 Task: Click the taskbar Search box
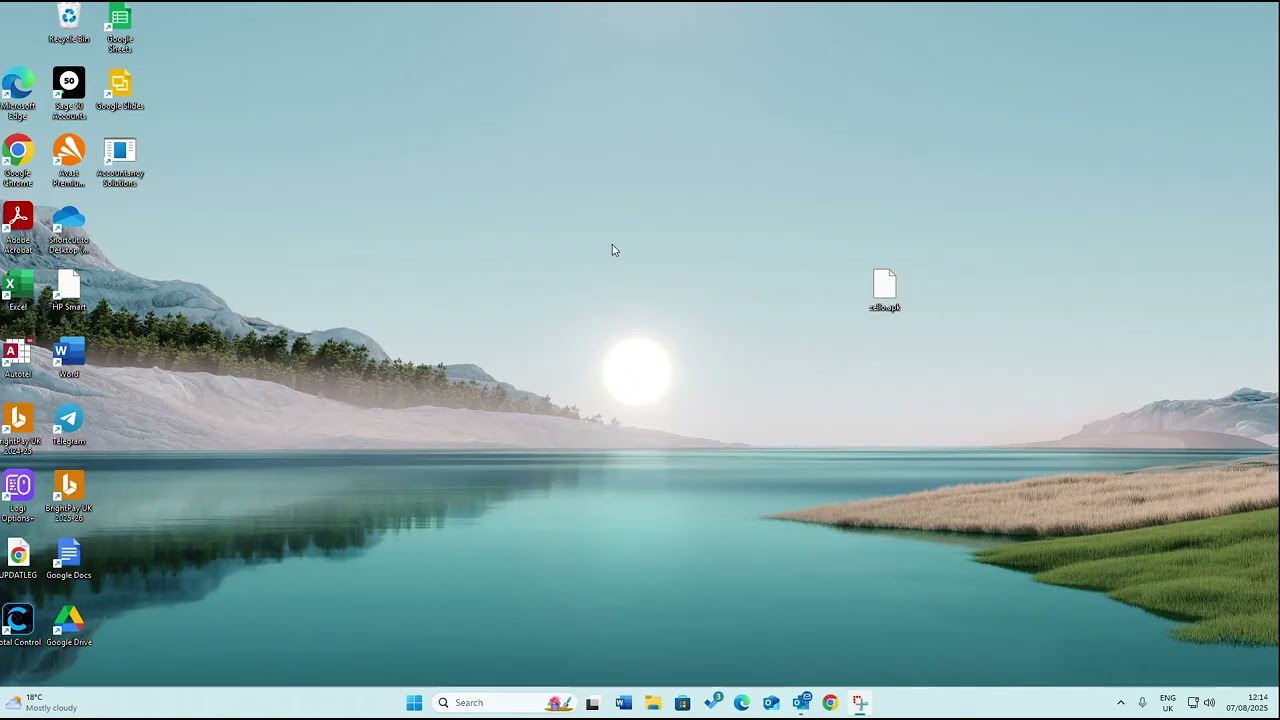click(504, 703)
